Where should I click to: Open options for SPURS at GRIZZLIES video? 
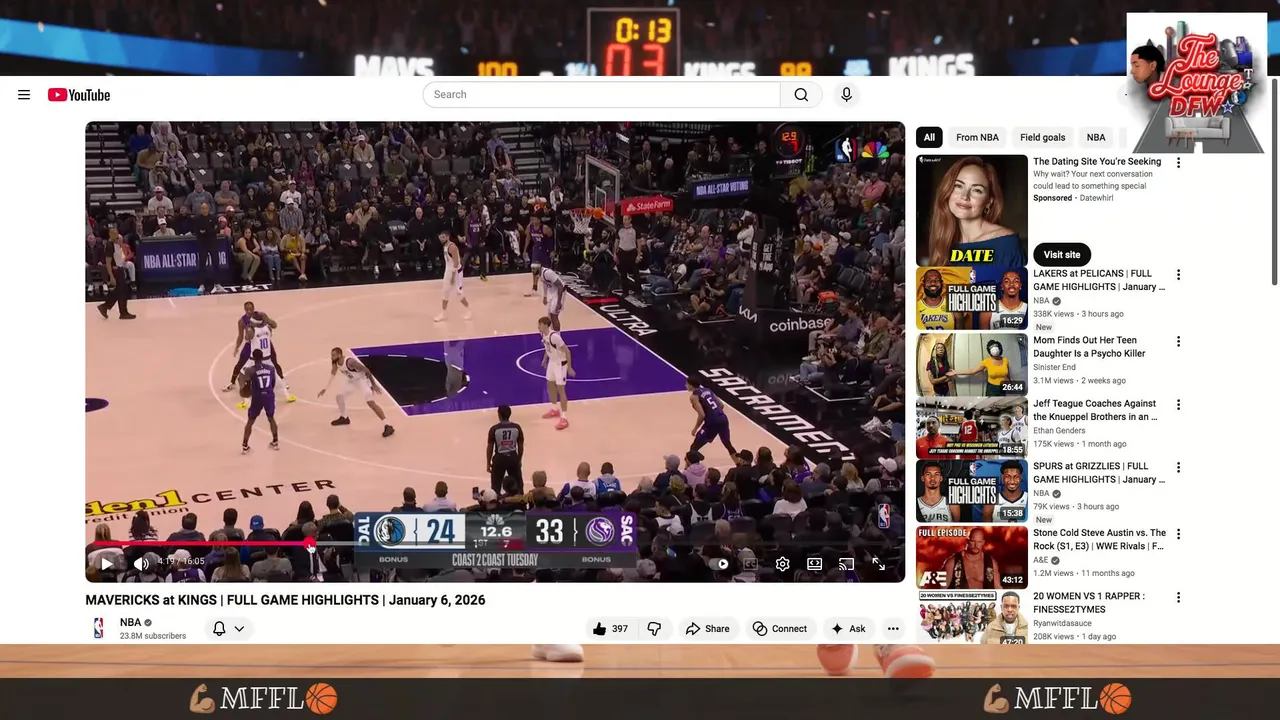click(1178, 468)
